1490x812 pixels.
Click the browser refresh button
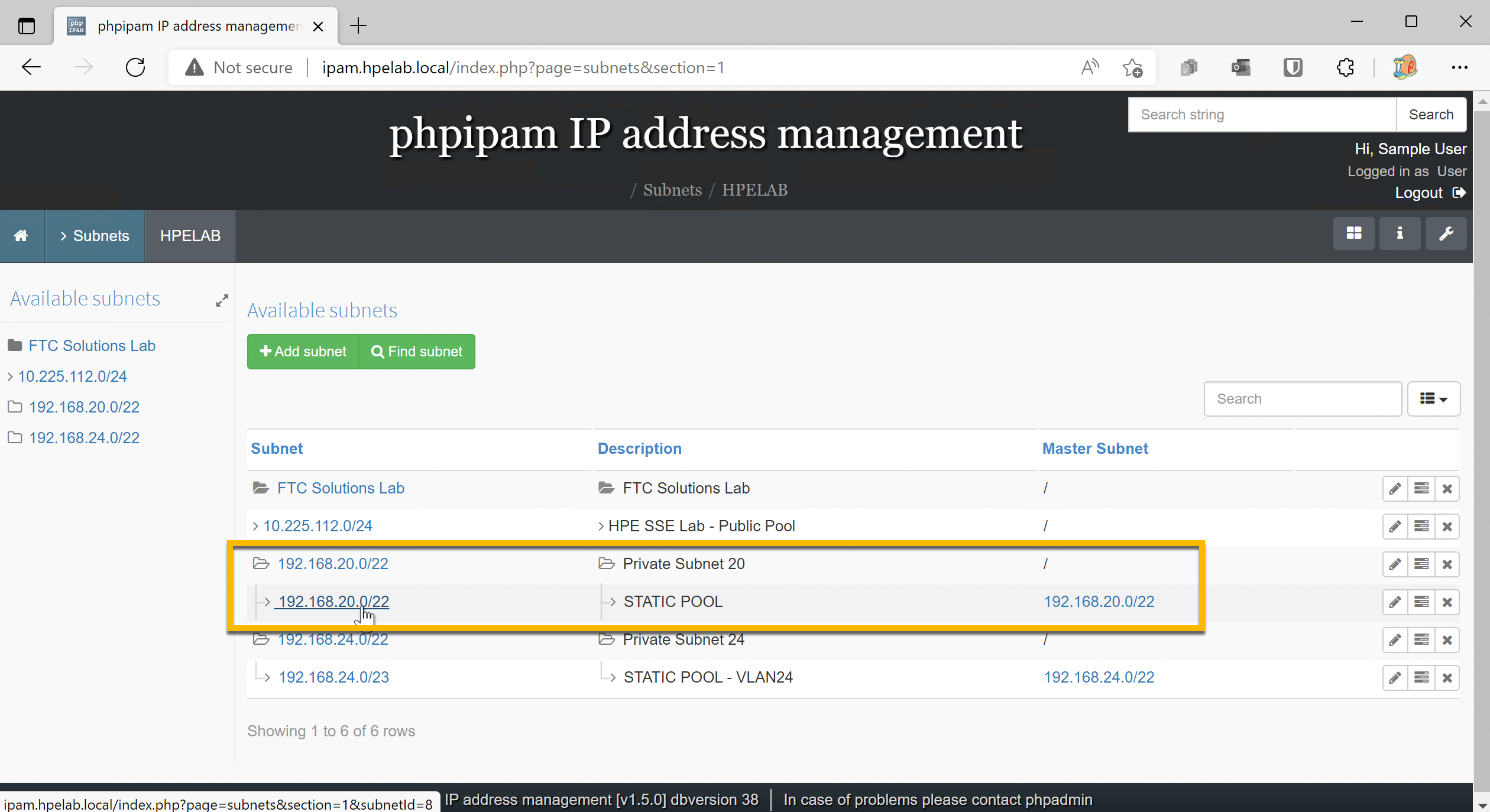[x=135, y=67]
